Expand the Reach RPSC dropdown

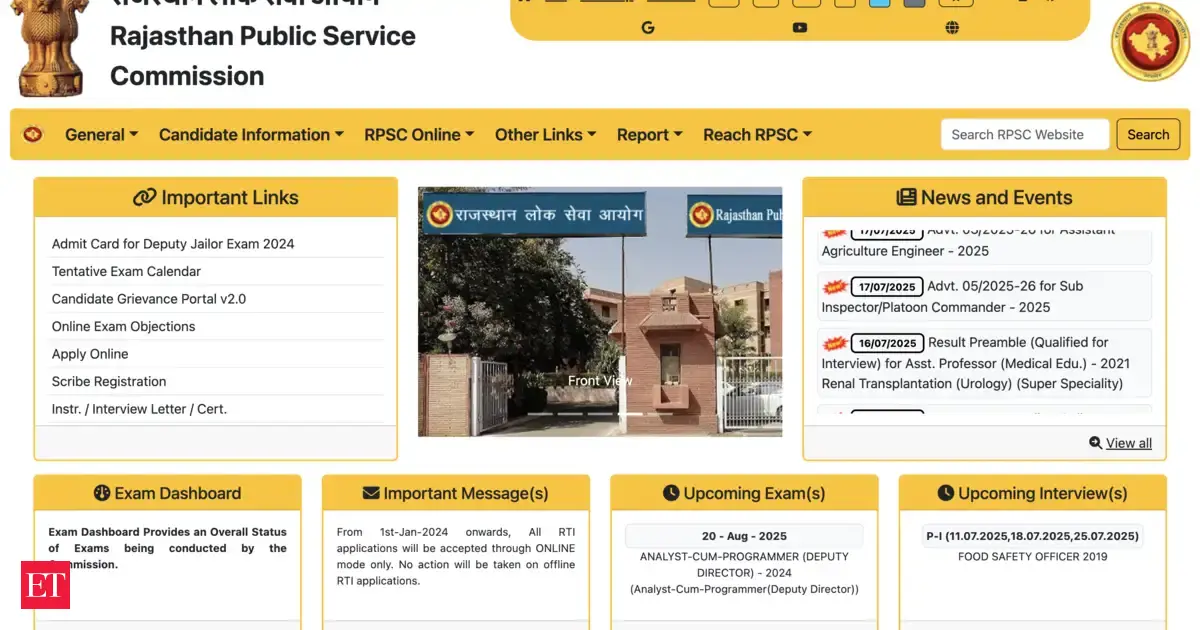757,135
